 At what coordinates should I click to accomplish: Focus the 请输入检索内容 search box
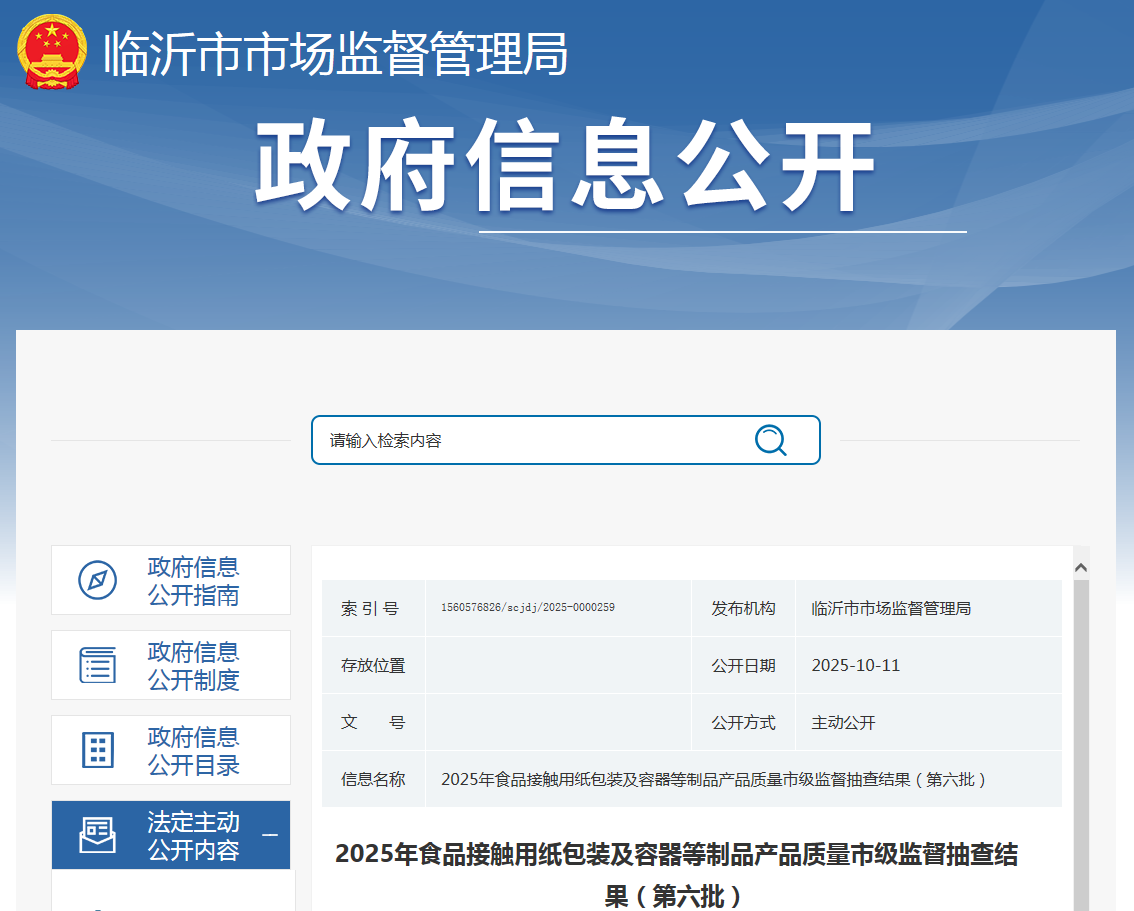click(530, 440)
